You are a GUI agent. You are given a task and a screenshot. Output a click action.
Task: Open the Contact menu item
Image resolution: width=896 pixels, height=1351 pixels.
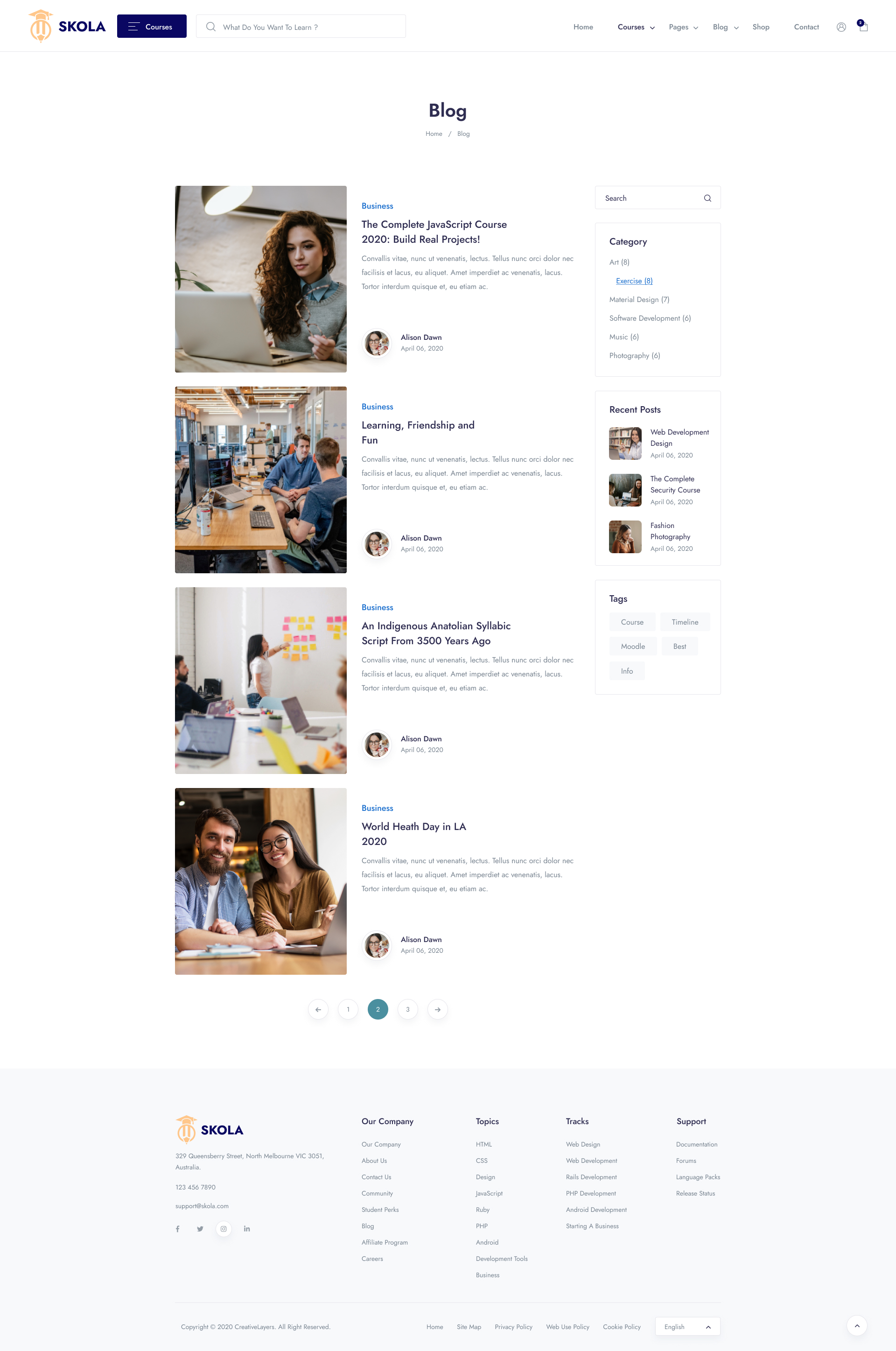point(806,27)
